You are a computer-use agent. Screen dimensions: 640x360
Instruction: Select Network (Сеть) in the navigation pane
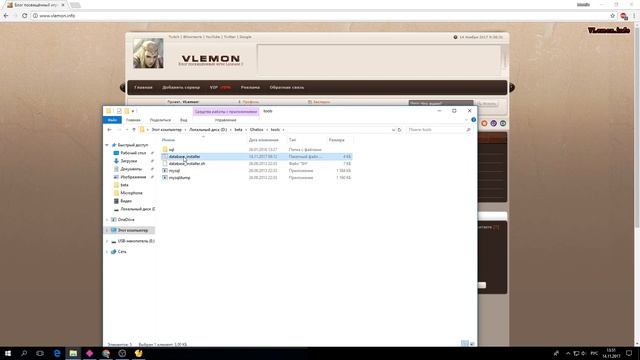(122, 252)
